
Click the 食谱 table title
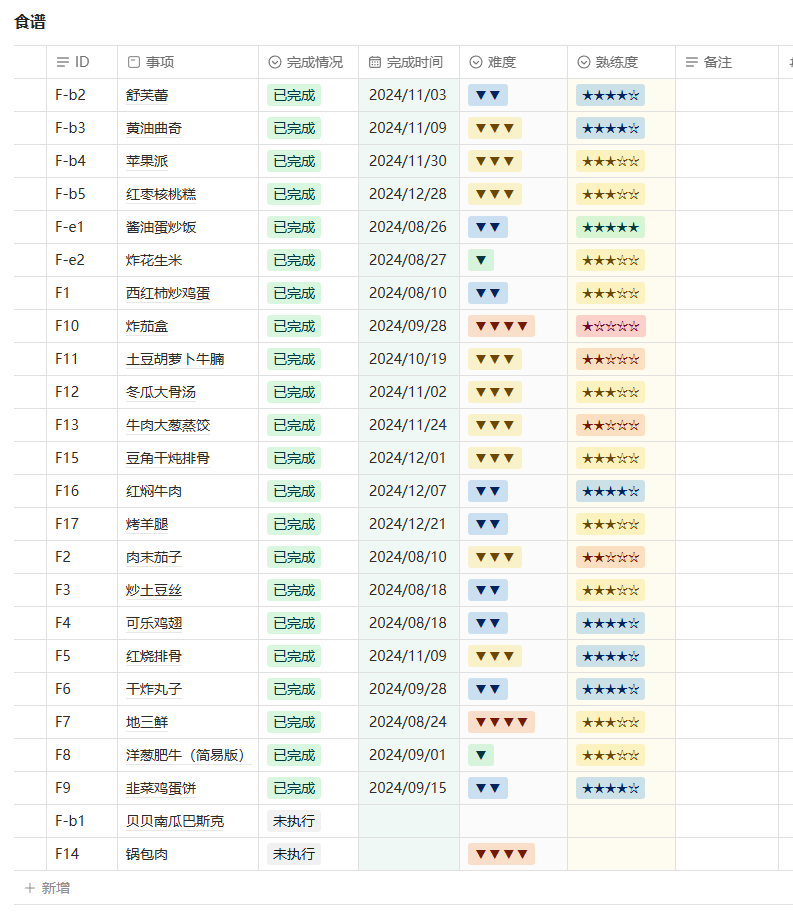pyautogui.click(x=30, y=22)
